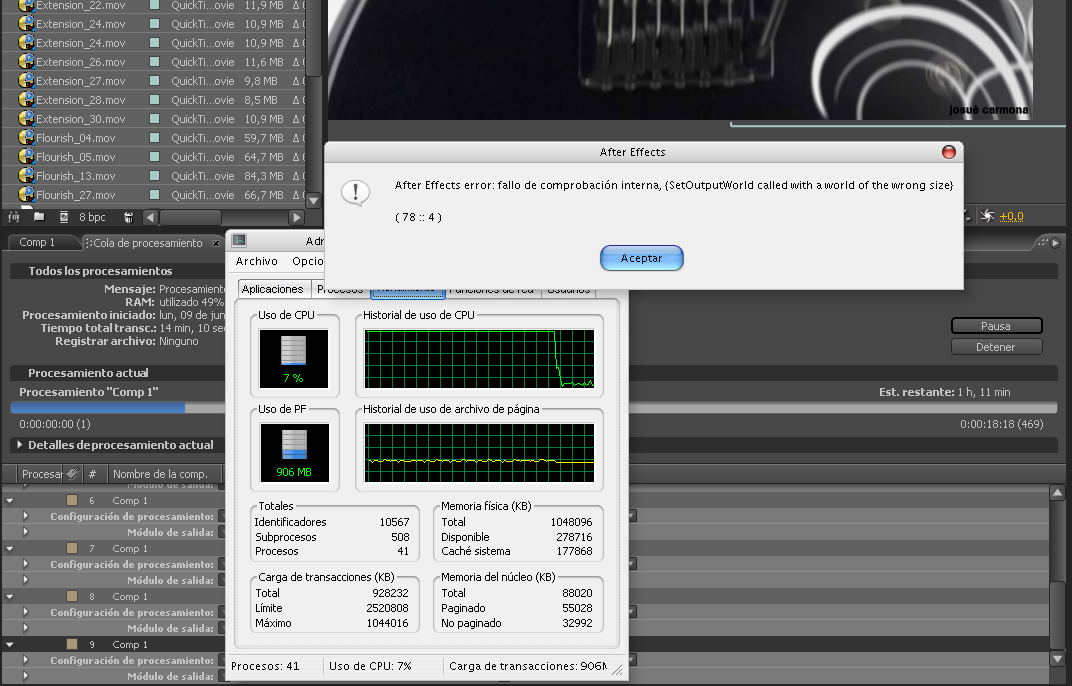Click the exposure value +0,0
The height and width of the screenshot is (686, 1072).
click(x=1011, y=216)
